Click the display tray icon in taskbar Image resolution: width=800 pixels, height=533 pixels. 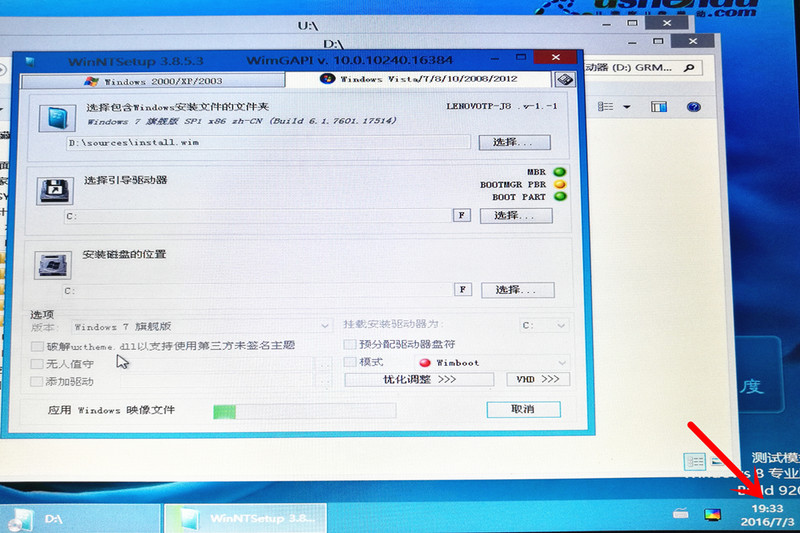click(713, 515)
